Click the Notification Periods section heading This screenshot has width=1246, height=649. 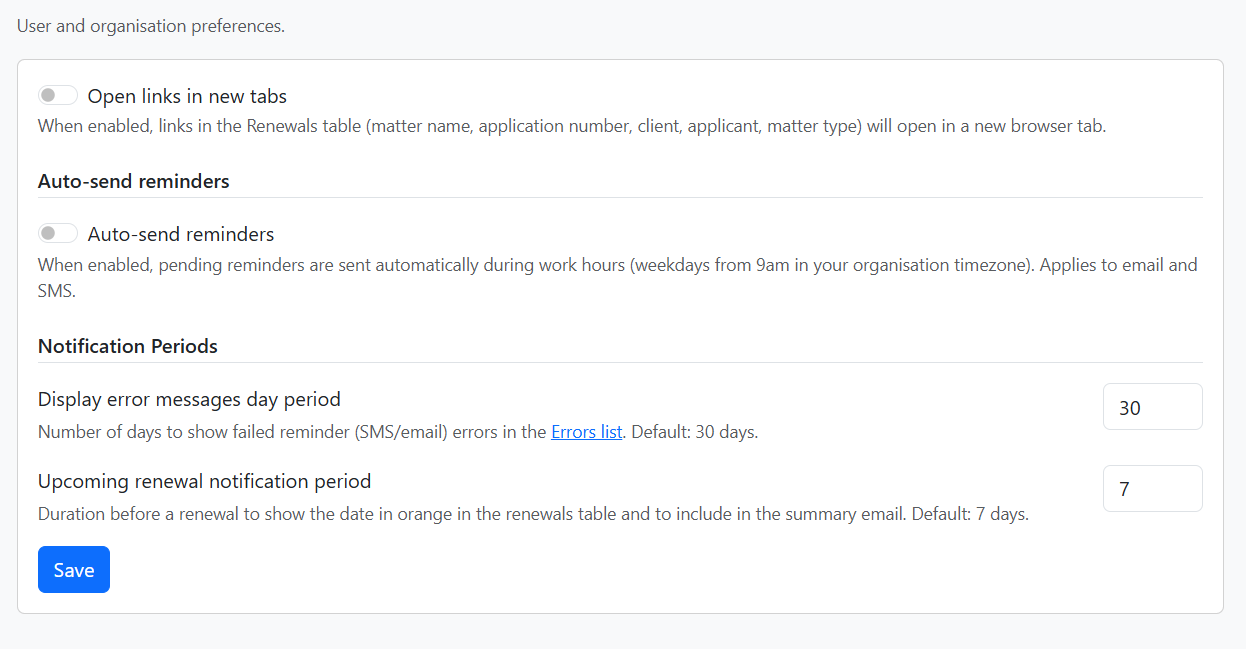click(127, 345)
